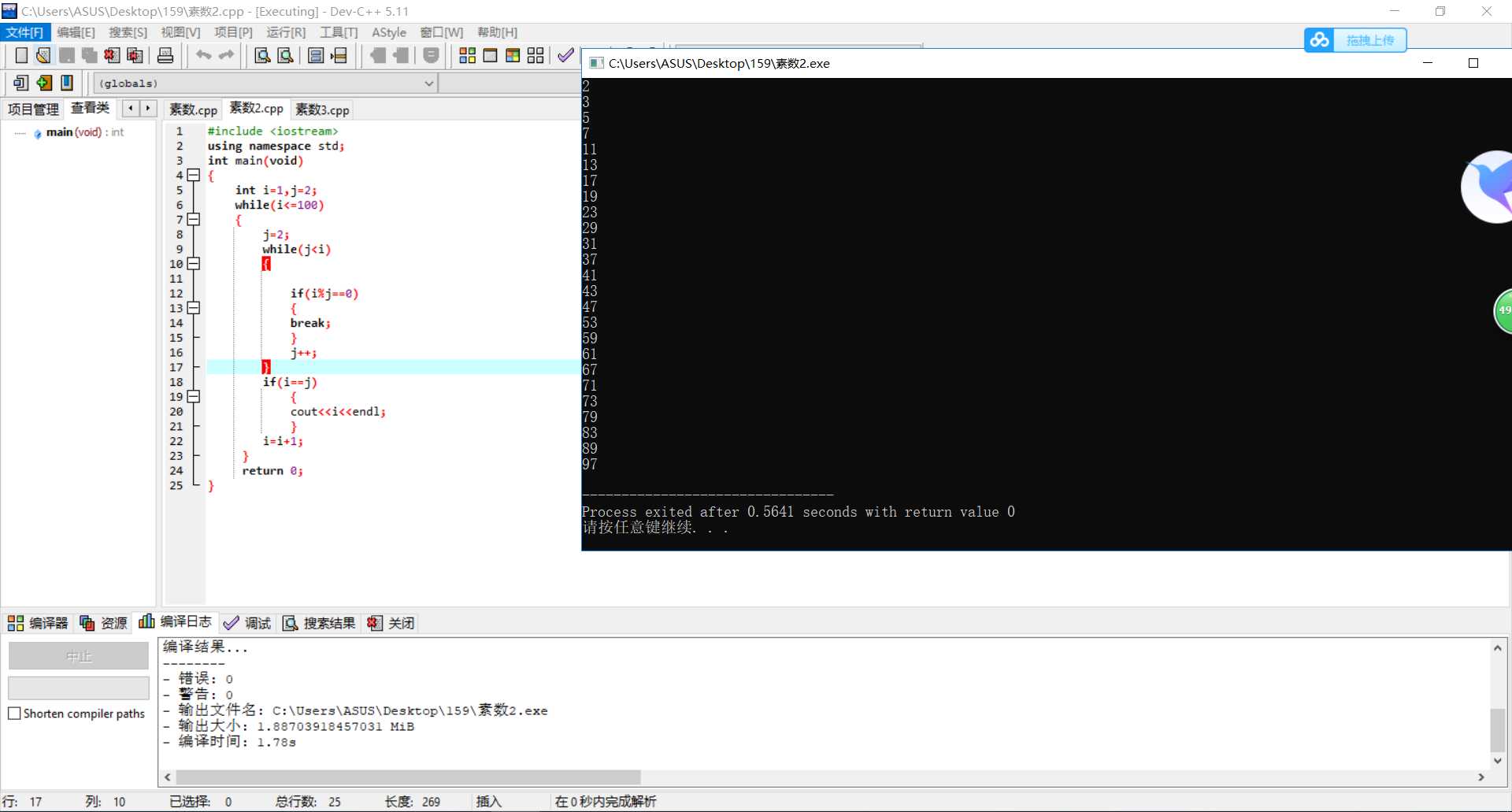This screenshot has width=1512, height=812.
Task: Click the Redo arrow icon
Action: [x=226, y=55]
